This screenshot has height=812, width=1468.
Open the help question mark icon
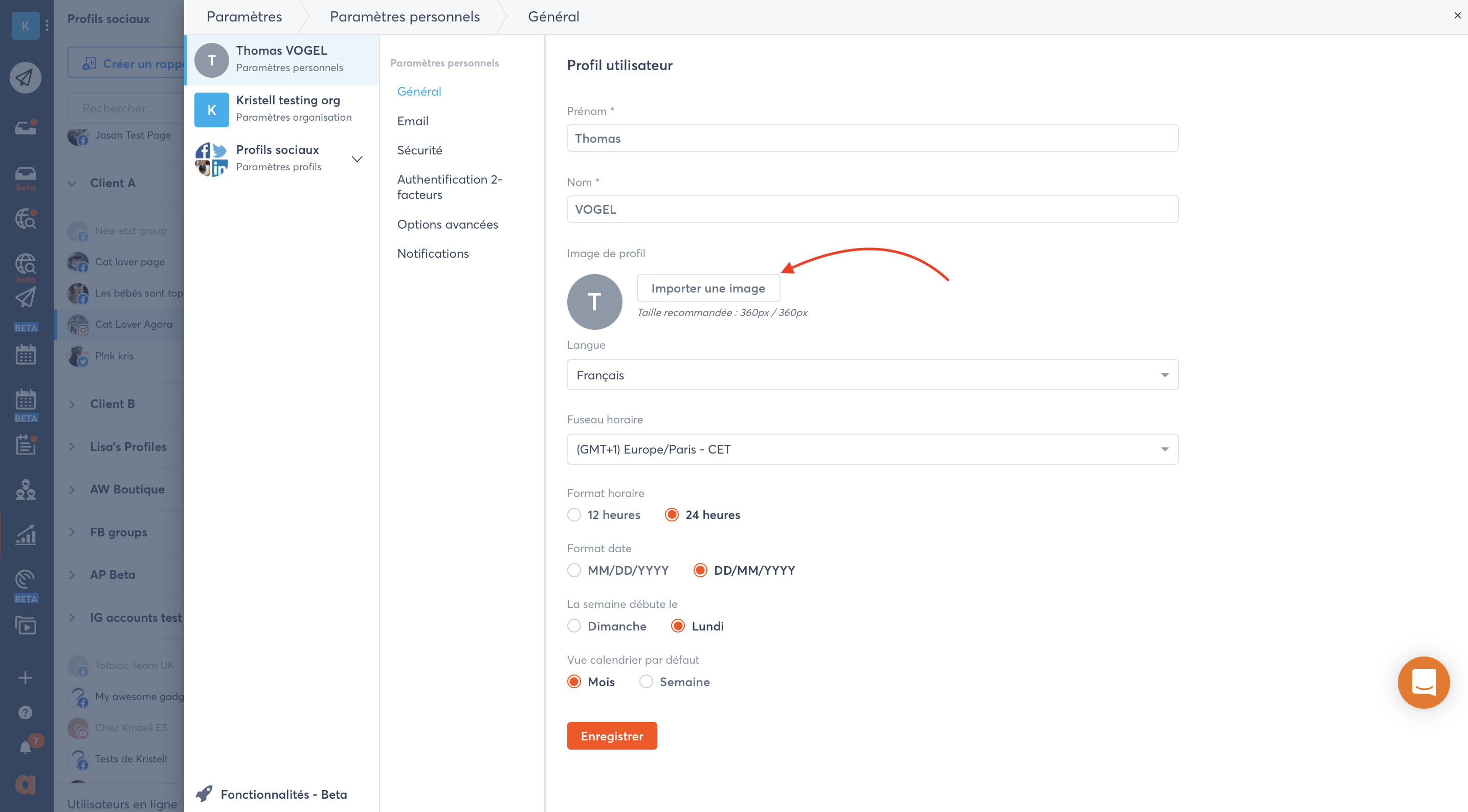25,712
